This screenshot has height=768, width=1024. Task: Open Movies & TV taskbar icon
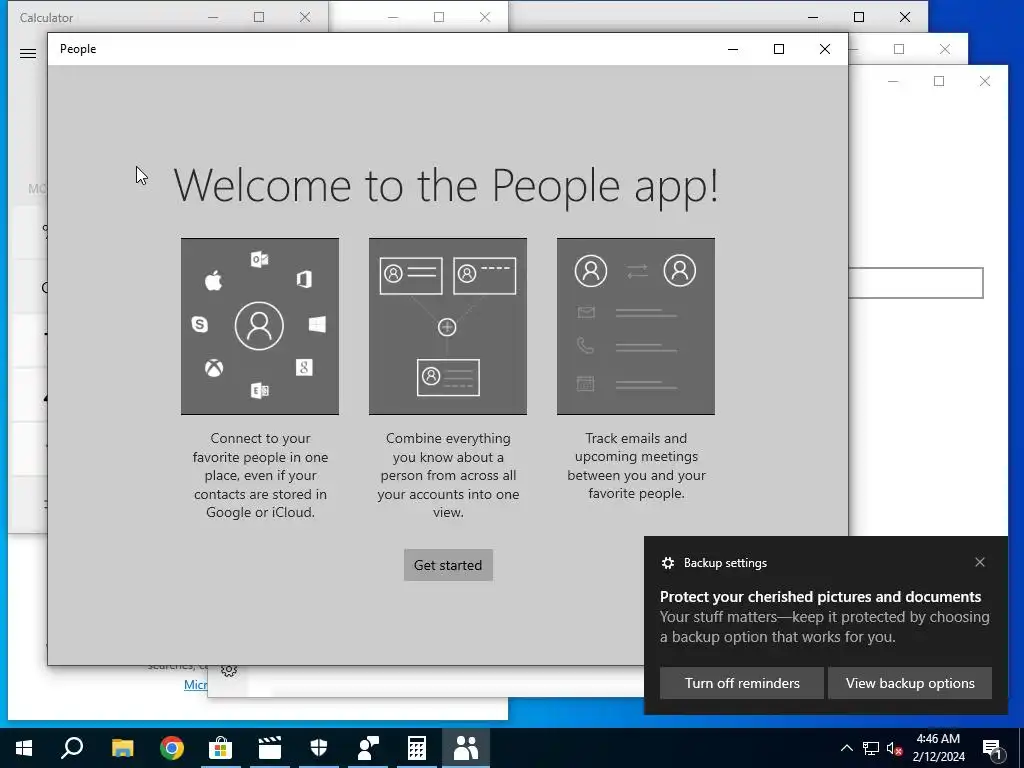pos(270,748)
